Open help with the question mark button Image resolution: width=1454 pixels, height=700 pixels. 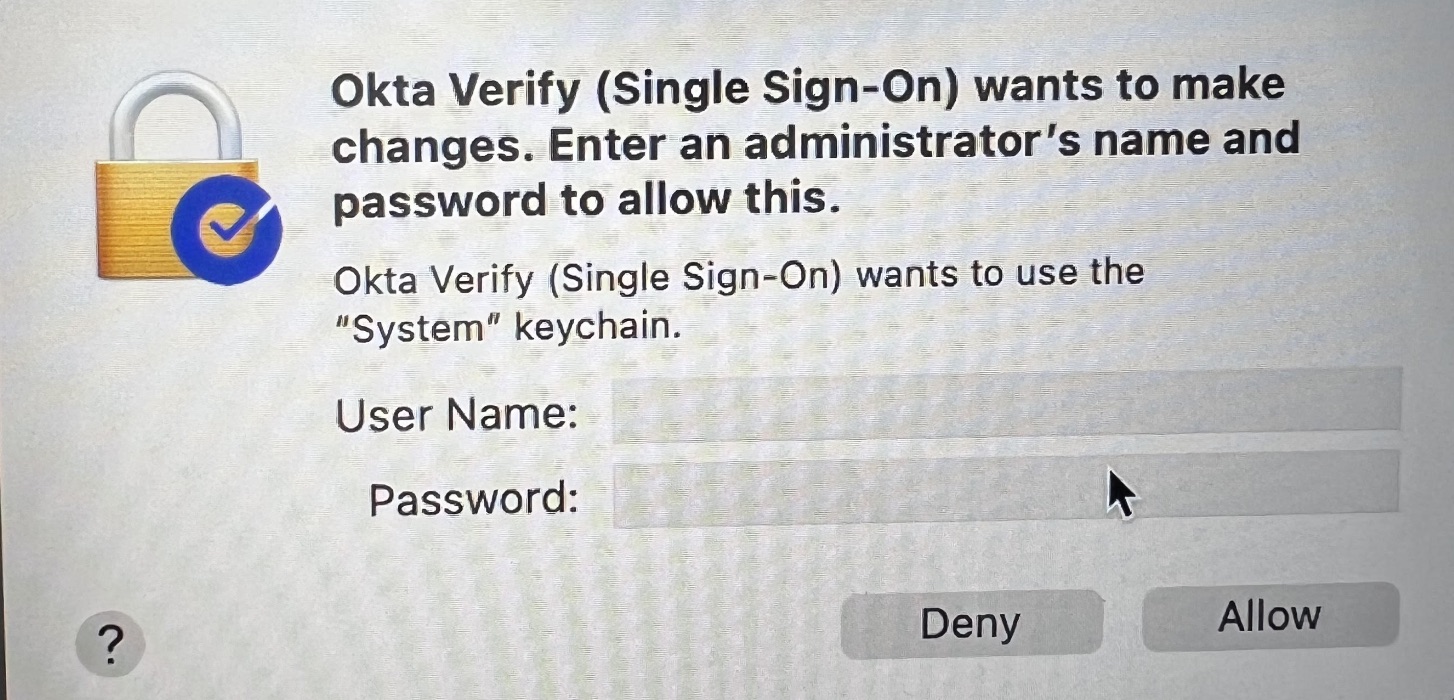click(x=110, y=645)
